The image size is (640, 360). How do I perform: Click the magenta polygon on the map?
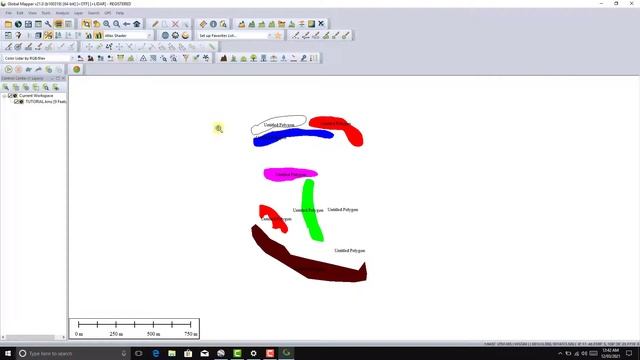point(290,174)
